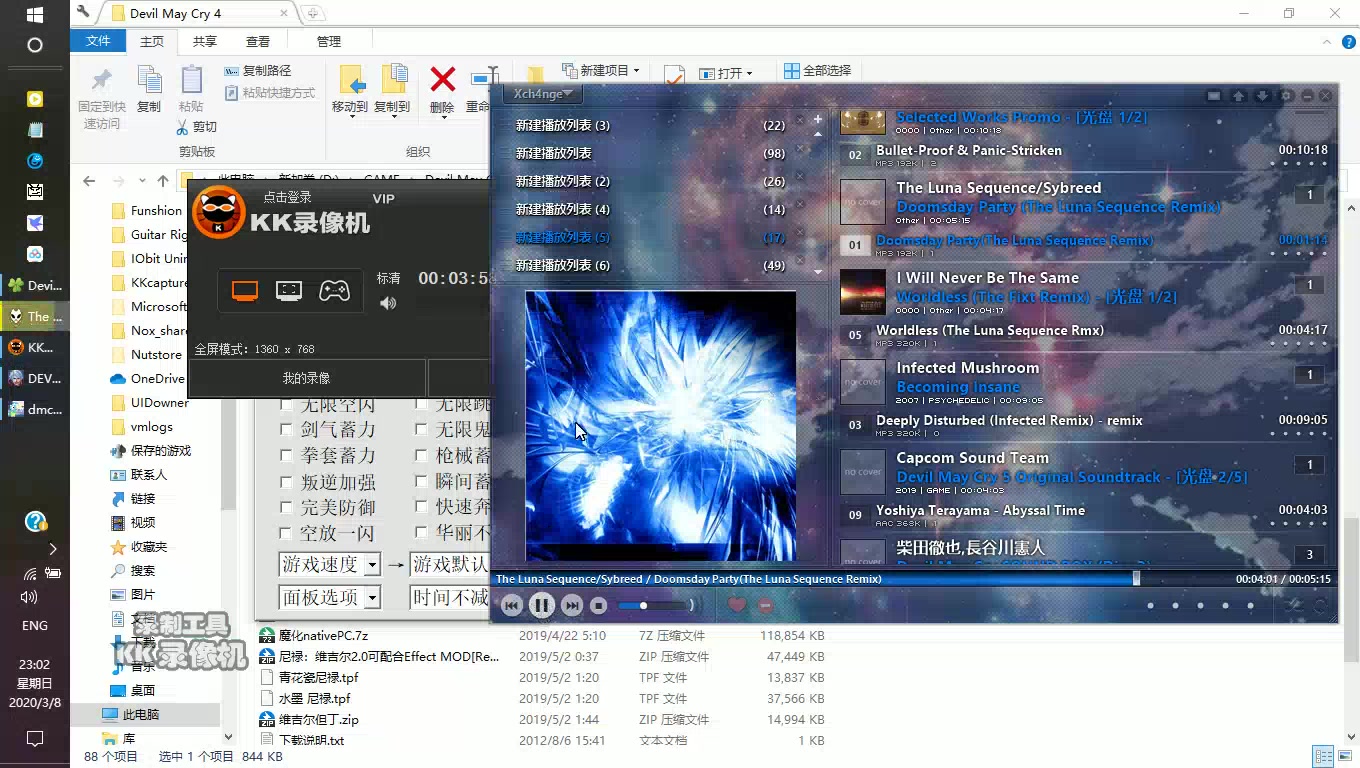This screenshot has width=1360, height=768.
Task: Select fullscreen recording mode in KK recorder
Action: click(x=245, y=291)
